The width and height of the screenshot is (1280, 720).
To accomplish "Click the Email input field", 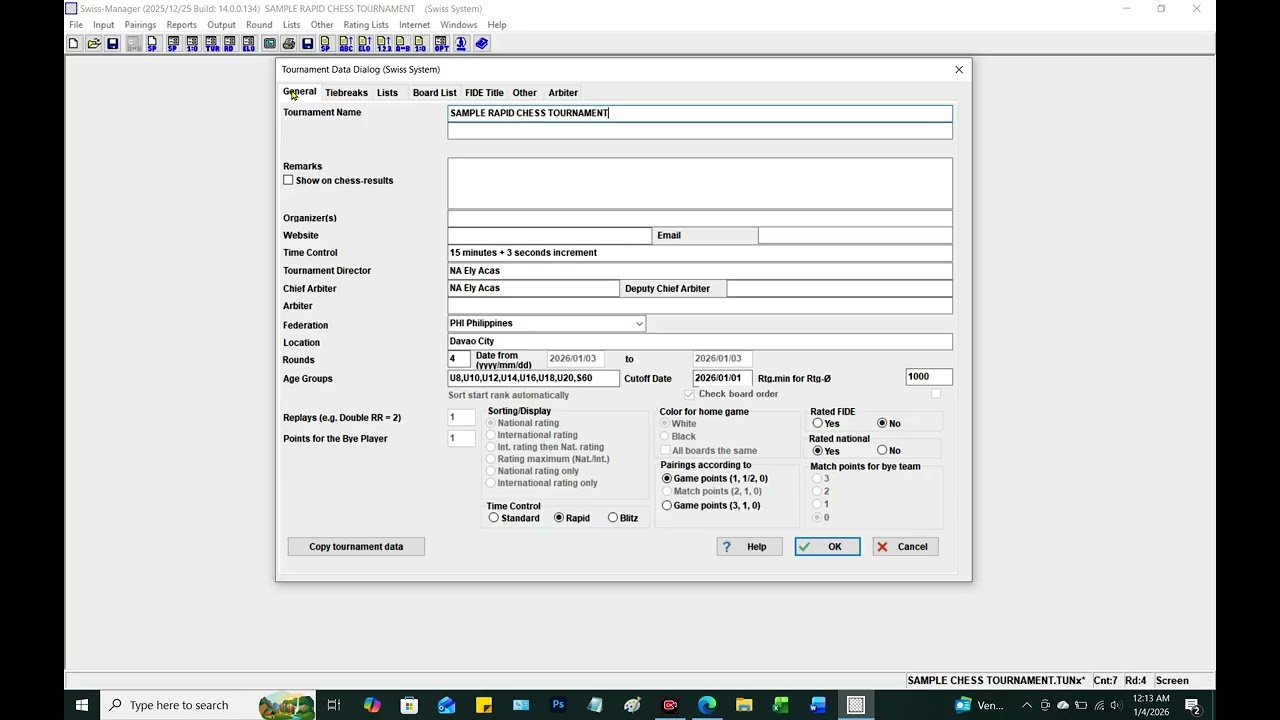I will point(855,235).
